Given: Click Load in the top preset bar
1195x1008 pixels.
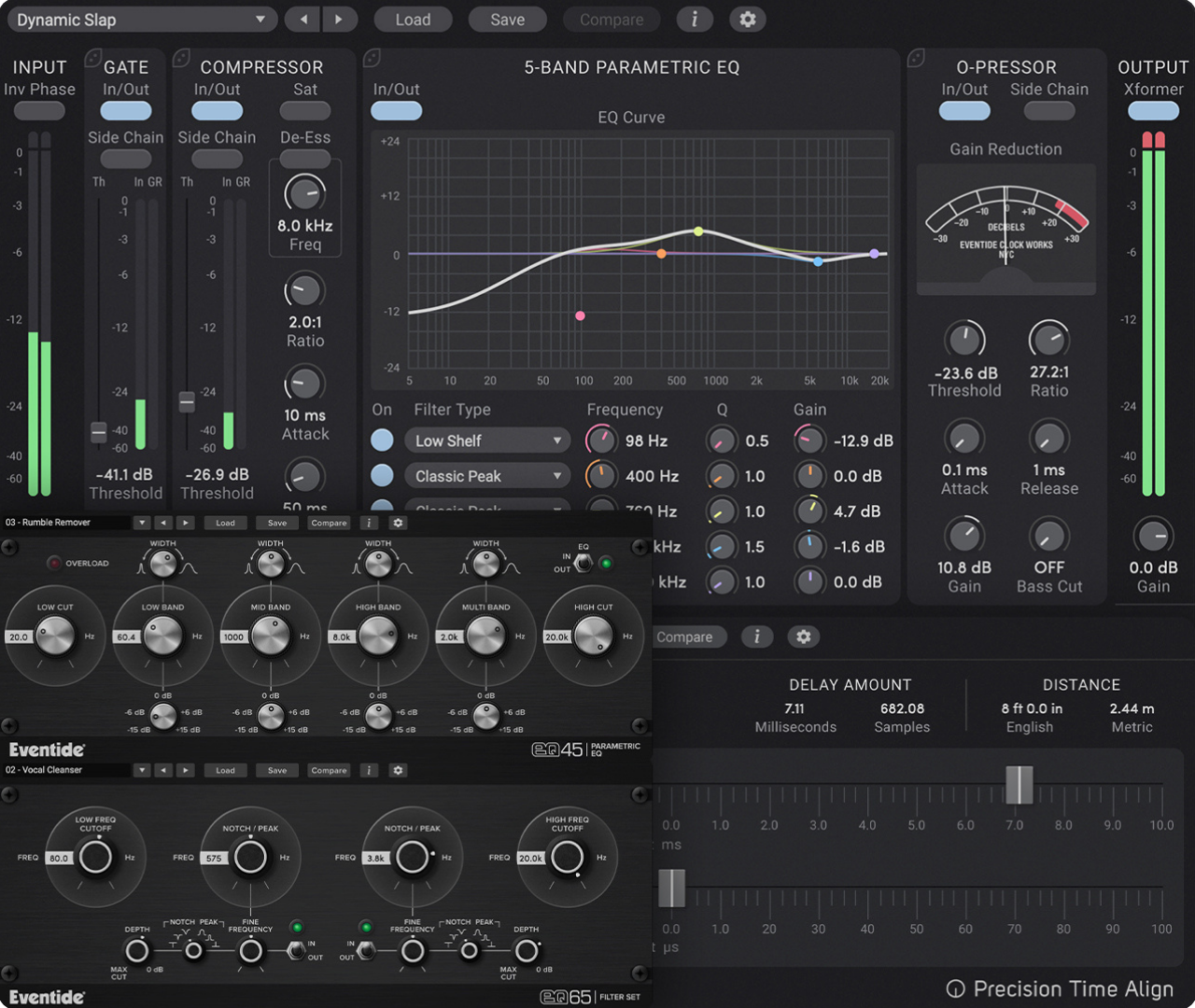Looking at the screenshot, I should click(413, 20).
